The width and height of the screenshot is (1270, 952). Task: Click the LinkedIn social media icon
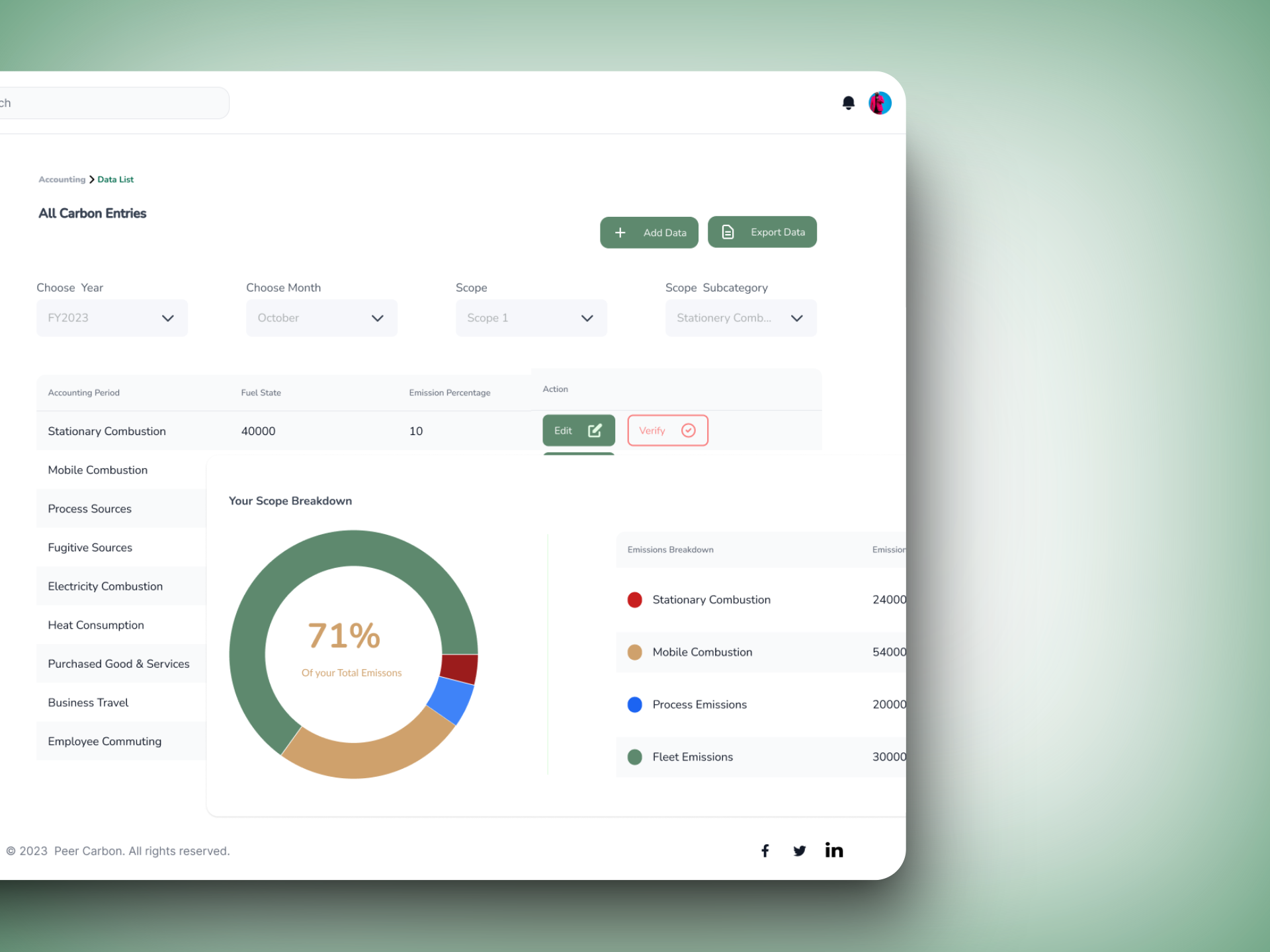[833, 850]
